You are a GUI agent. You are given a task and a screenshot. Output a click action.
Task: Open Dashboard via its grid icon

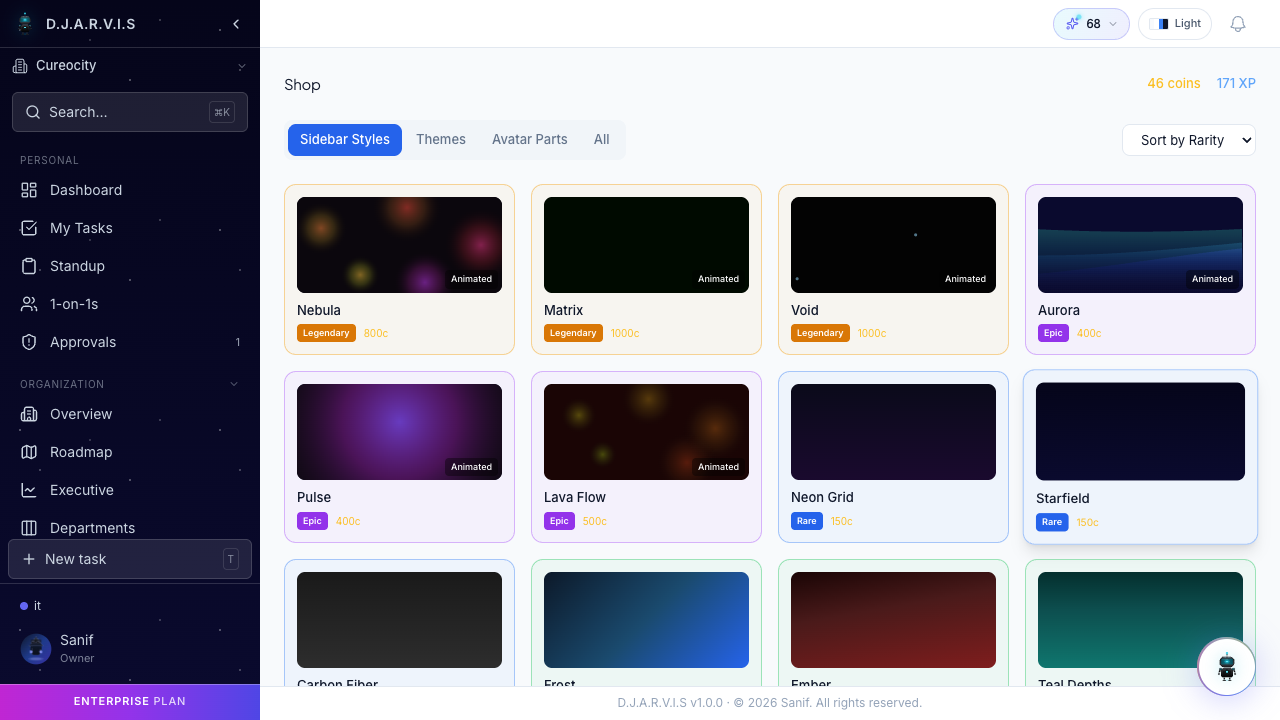(x=29, y=190)
